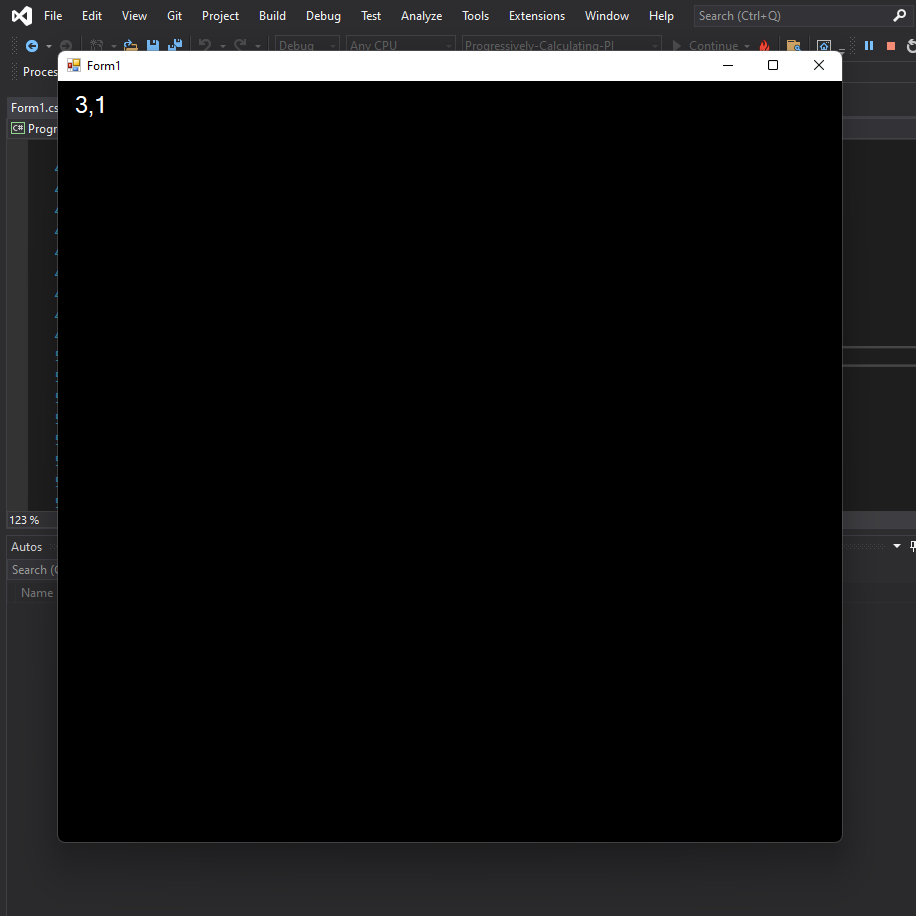Click the Name column header in Autos
Screen dimensions: 916x916
click(x=36, y=592)
